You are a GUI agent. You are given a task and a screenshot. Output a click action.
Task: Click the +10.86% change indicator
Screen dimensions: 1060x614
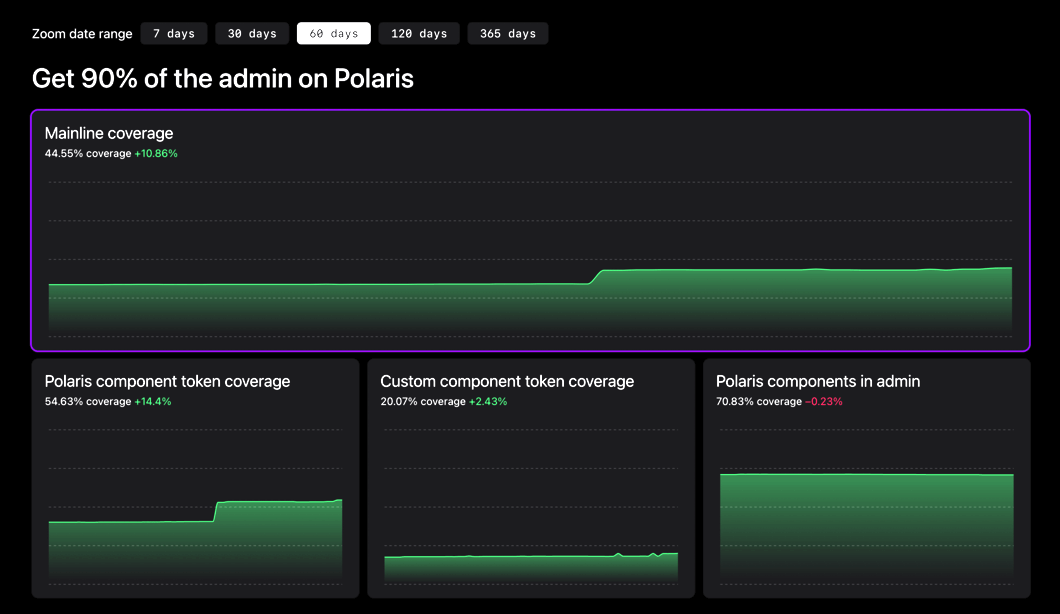[x=156, y=154]
